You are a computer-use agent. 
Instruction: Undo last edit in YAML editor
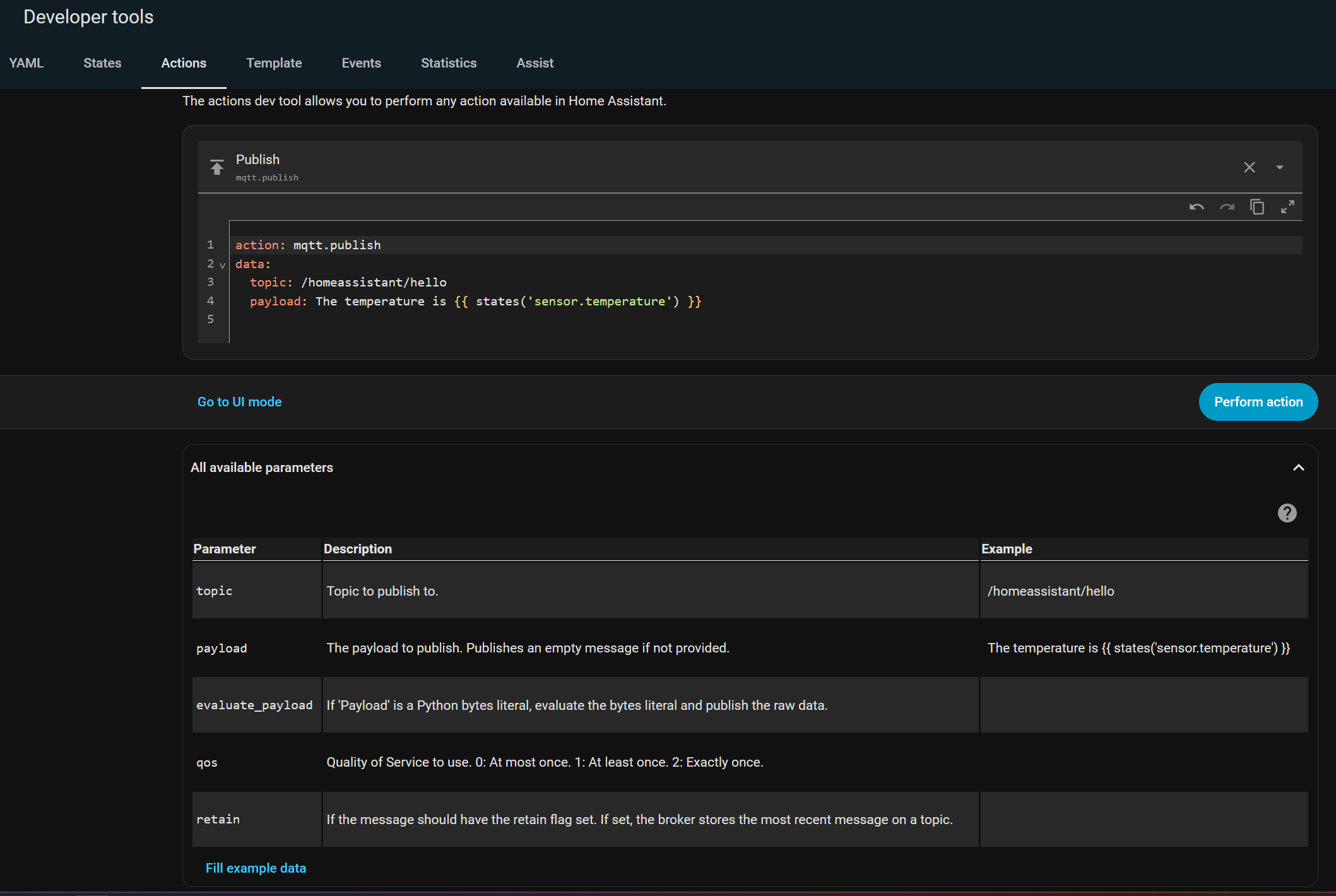click(x=1197, y=207)
